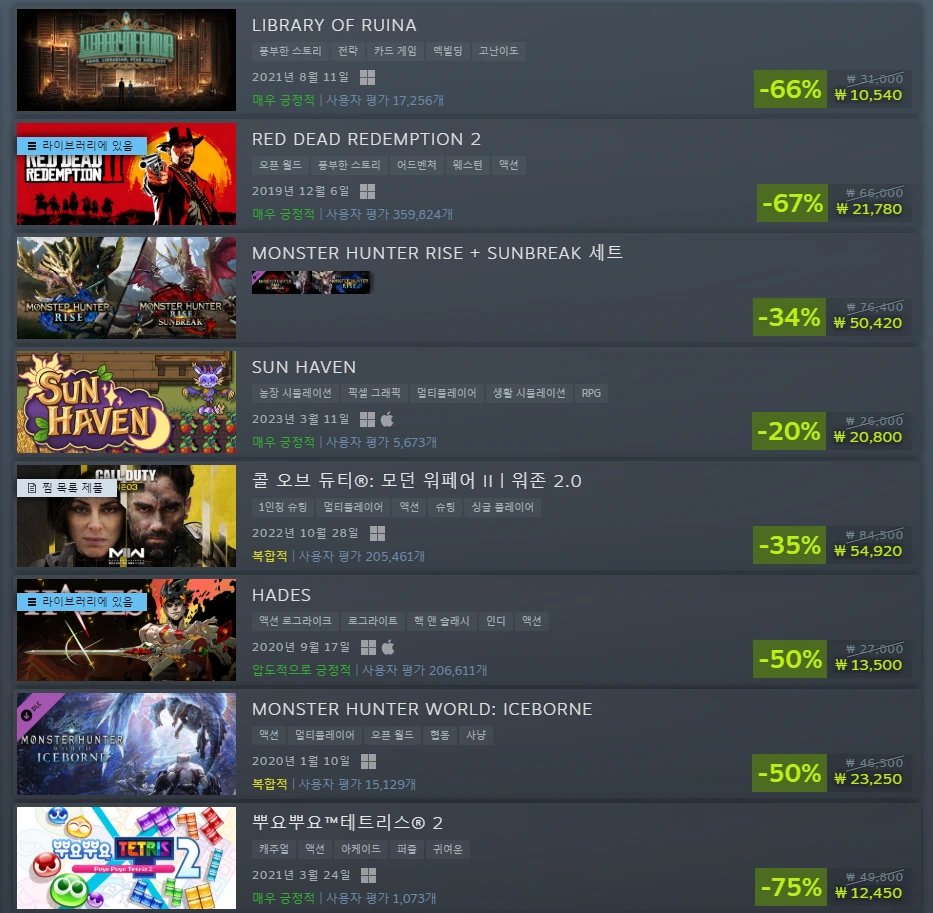Click the Windows icon on Red Dead Redemption 2
The width and height of the screenshot is (933, 913).
point(367,192)
